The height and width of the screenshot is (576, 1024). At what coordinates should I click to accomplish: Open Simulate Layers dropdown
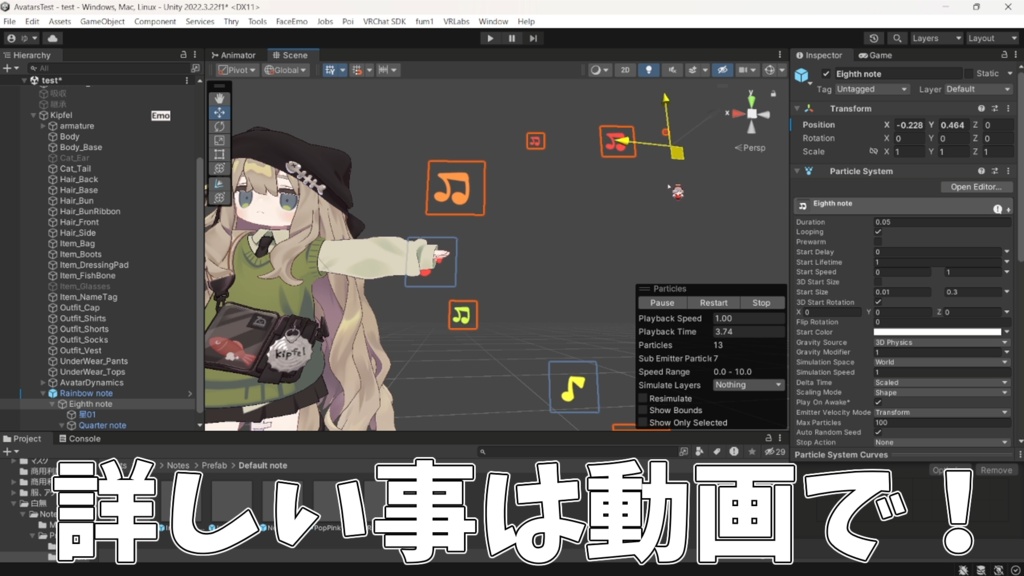(748, 385)
